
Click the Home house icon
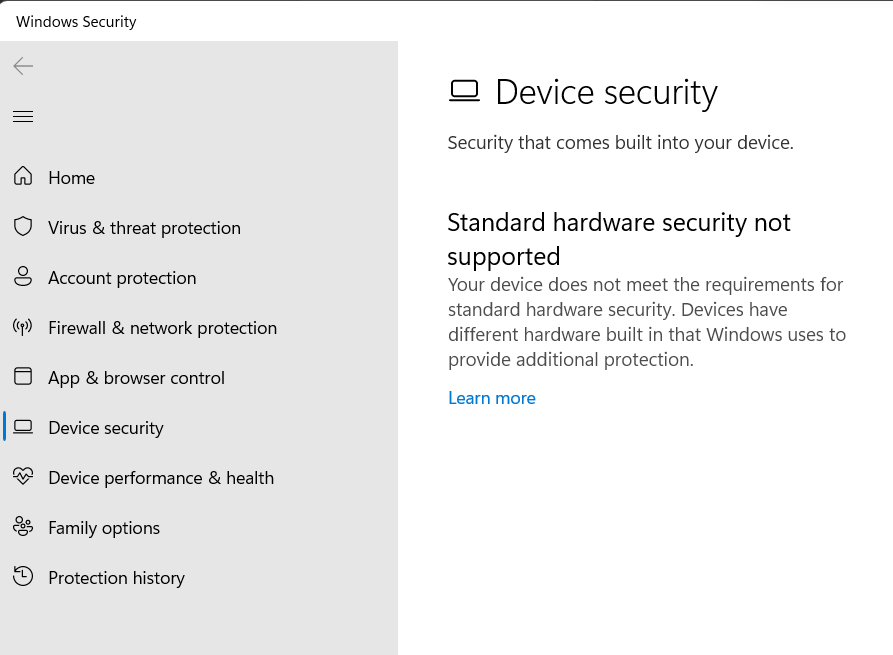23,177
